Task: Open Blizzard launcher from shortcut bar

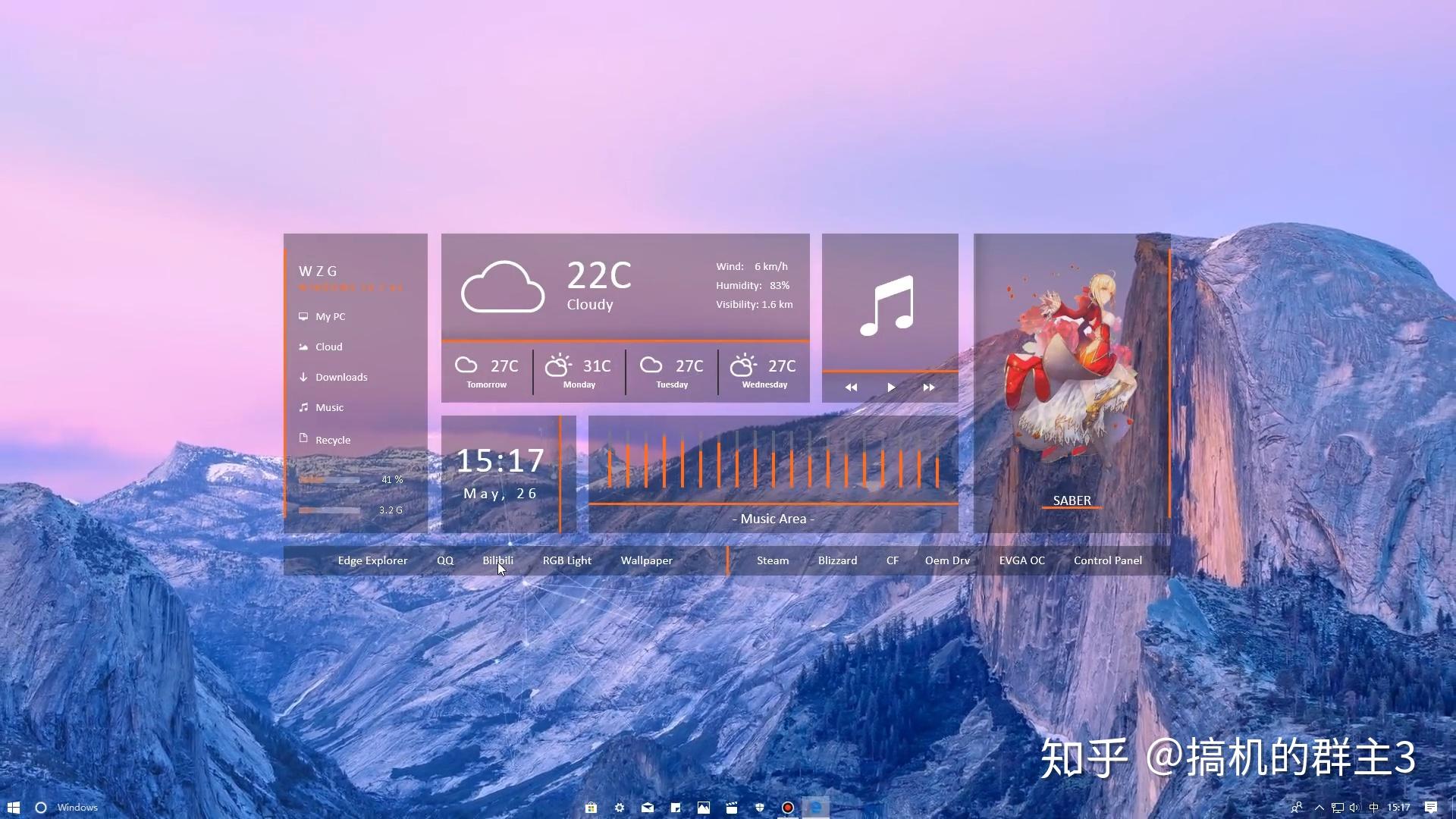Action: click(x=837, y=560)
